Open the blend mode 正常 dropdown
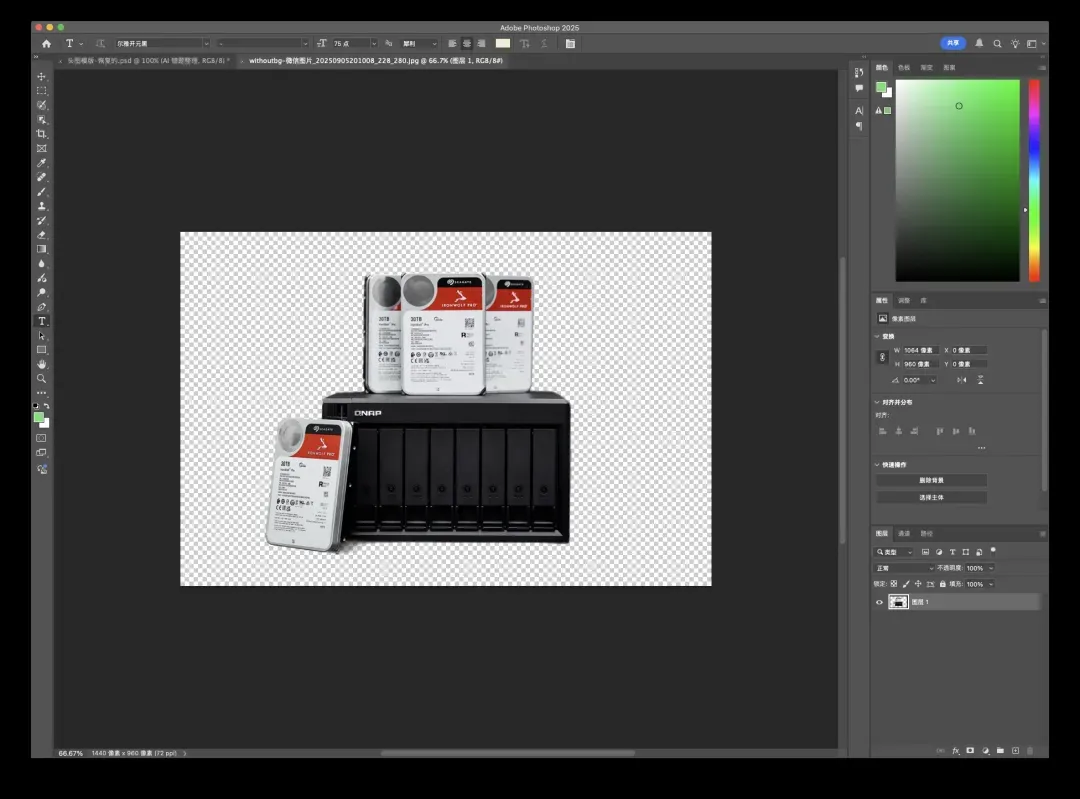Screen dimensions: 1080x799 click(x=902, y=568)
